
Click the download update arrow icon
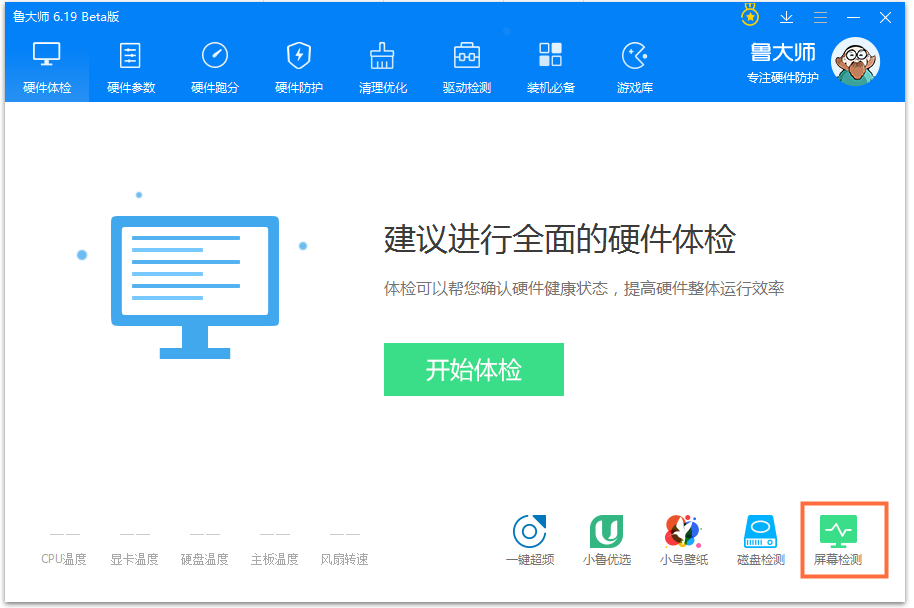click(786, 17)
